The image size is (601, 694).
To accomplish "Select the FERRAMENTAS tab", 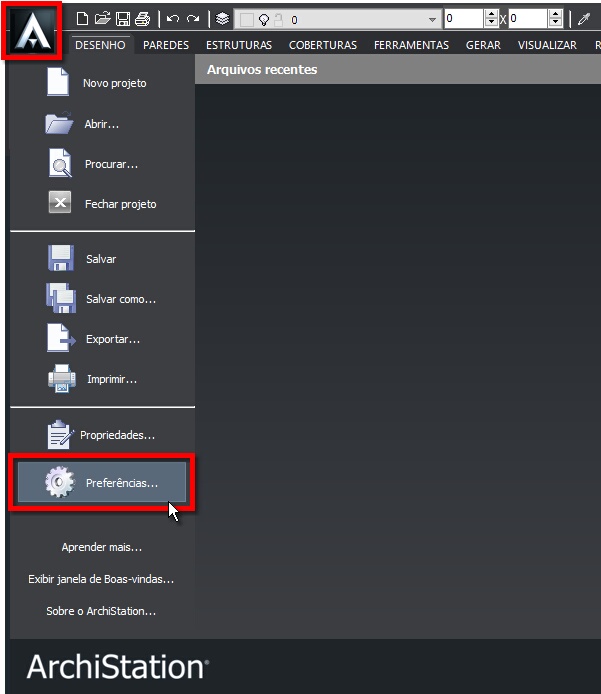I will tap(411, 45).
